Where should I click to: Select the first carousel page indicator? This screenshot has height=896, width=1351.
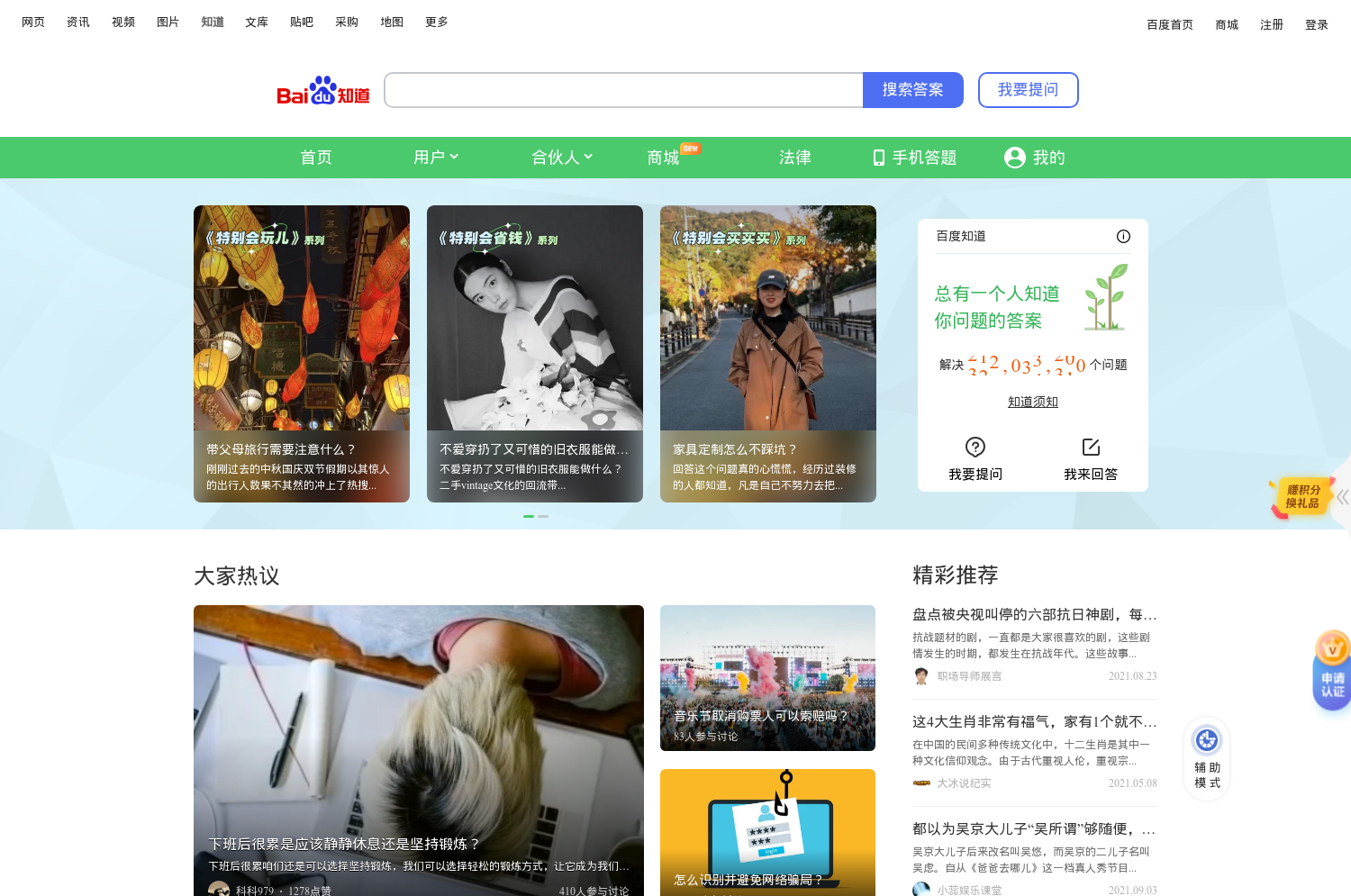point(529,516)
